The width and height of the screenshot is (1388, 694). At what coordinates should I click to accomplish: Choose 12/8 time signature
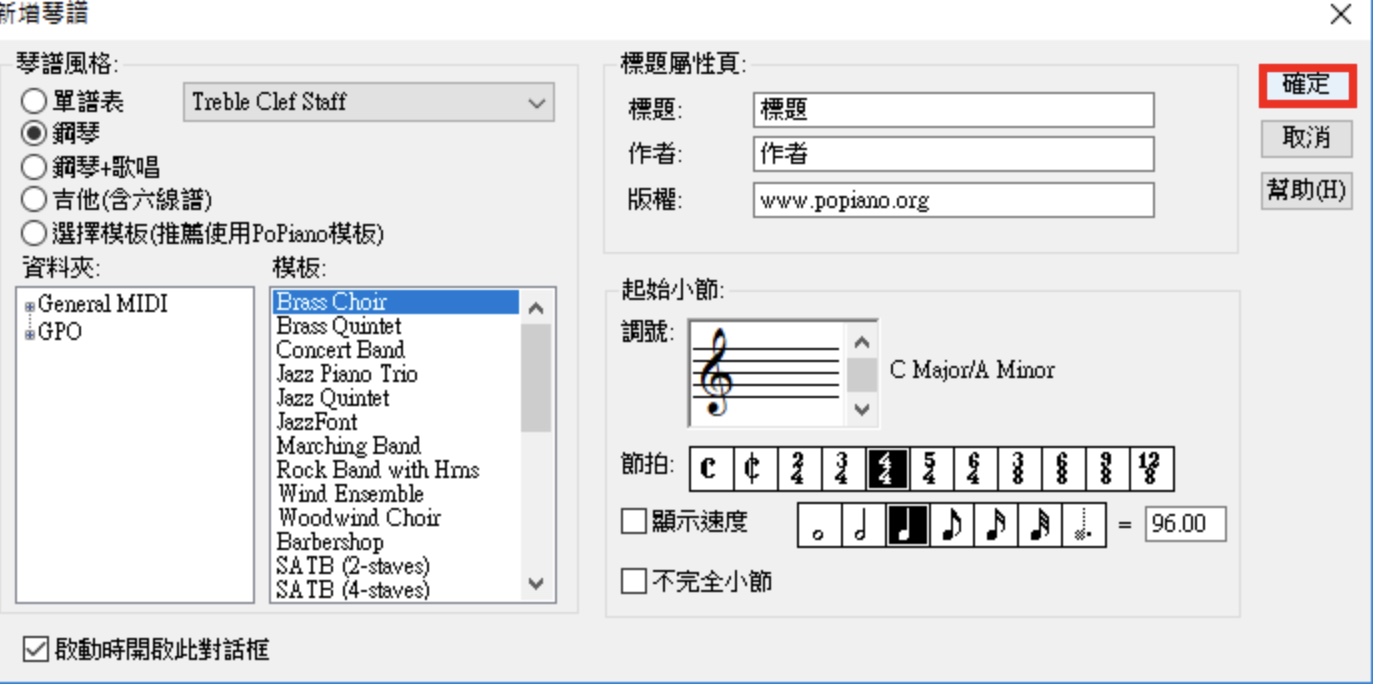pyautogui.click(x=1151, y=468)
